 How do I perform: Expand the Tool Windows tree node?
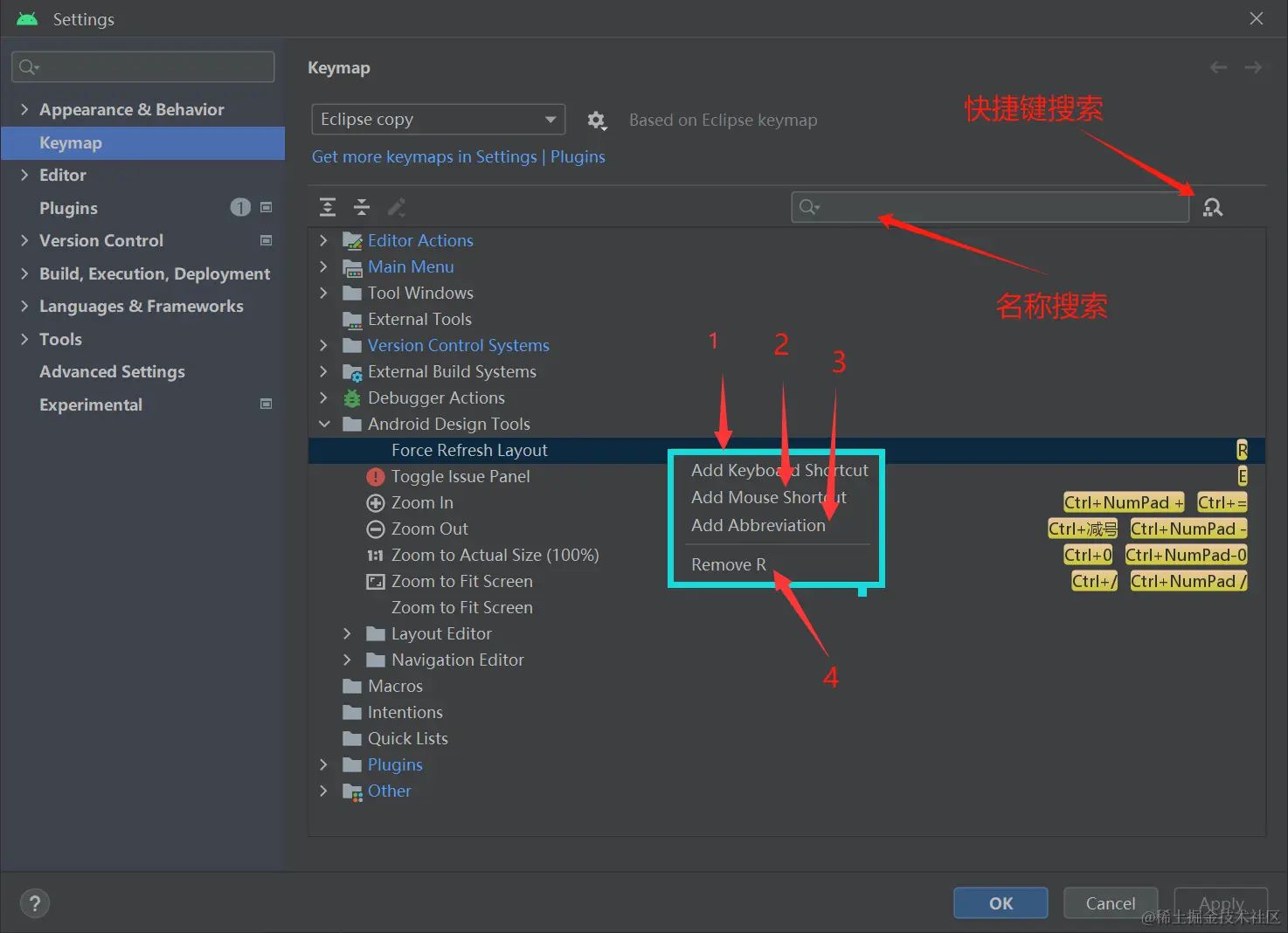point(323,293)
